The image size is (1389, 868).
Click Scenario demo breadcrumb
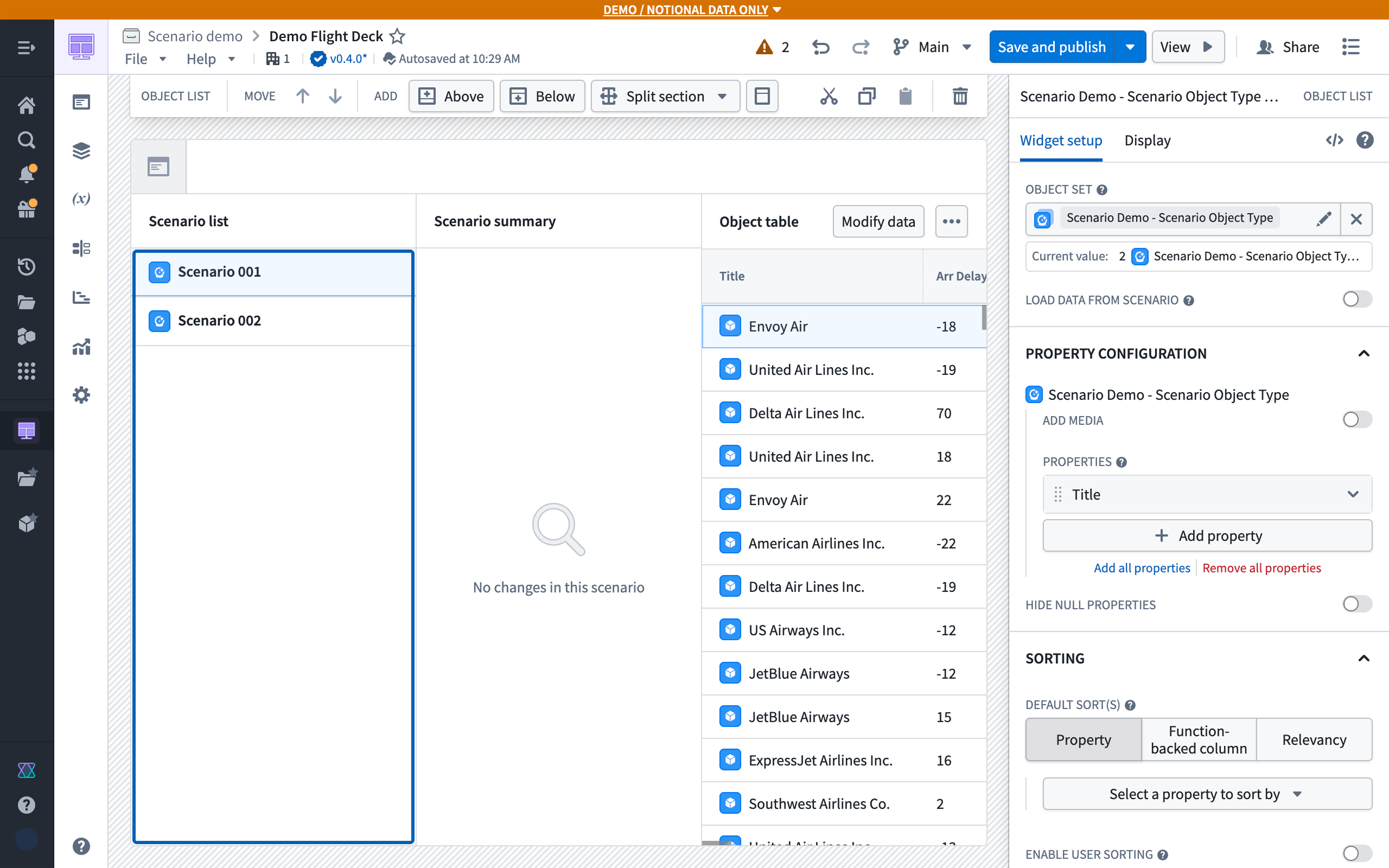195,36
